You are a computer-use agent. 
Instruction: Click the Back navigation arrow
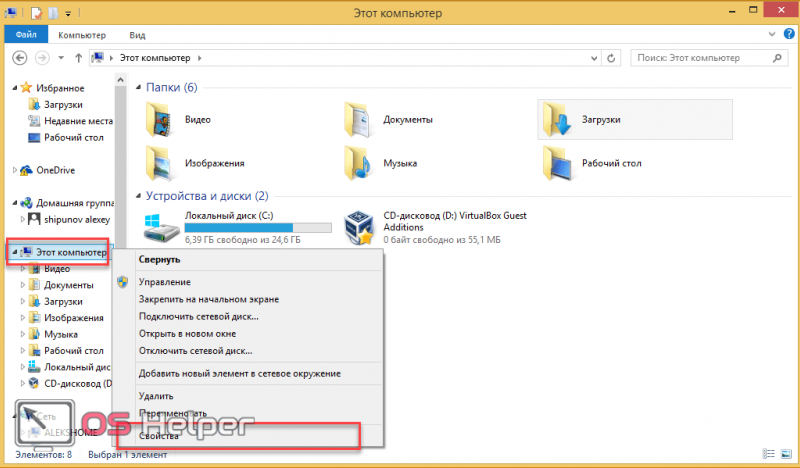19,58
